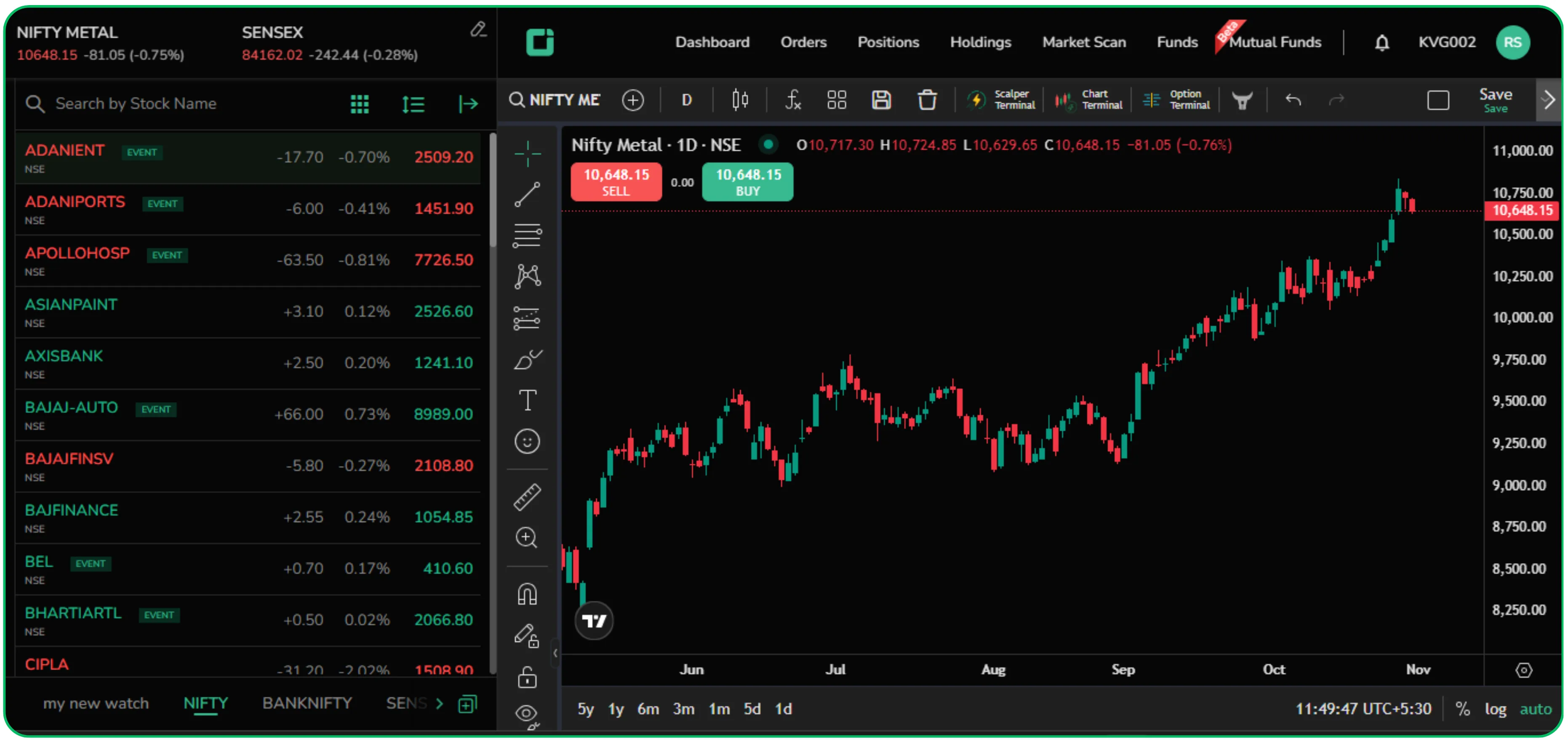The image size is (1568, 740).
Task: Open the D timeframe dropdown
Action: tap(686, 99)
